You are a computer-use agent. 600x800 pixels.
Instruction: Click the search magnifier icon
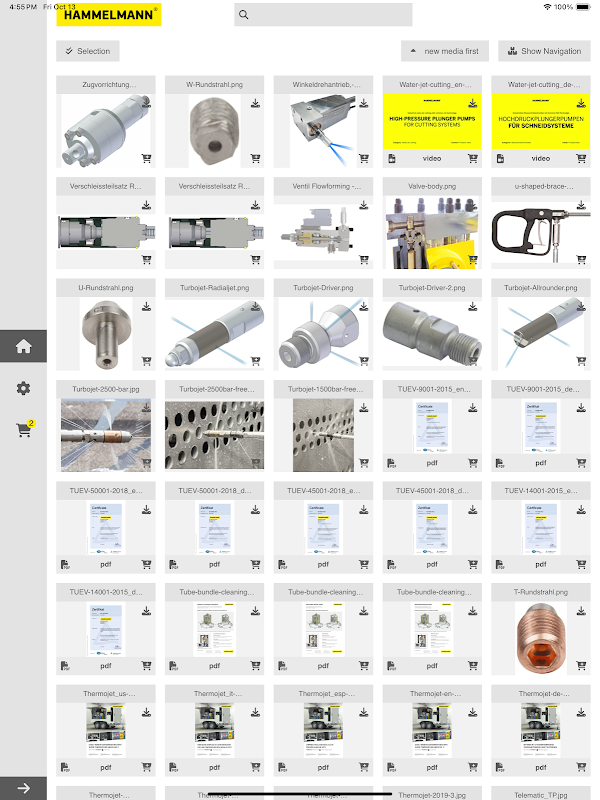pos(244,15)
